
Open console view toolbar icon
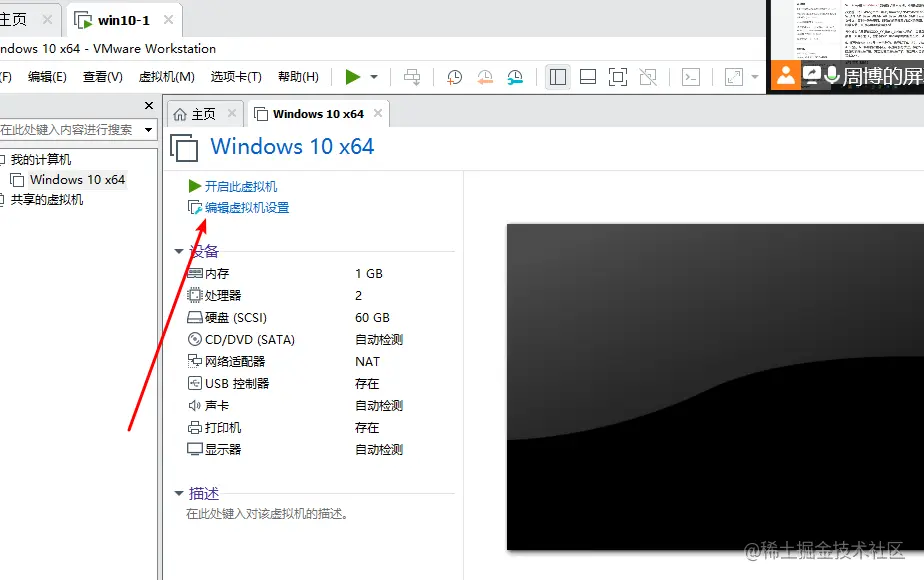[691, 77]
